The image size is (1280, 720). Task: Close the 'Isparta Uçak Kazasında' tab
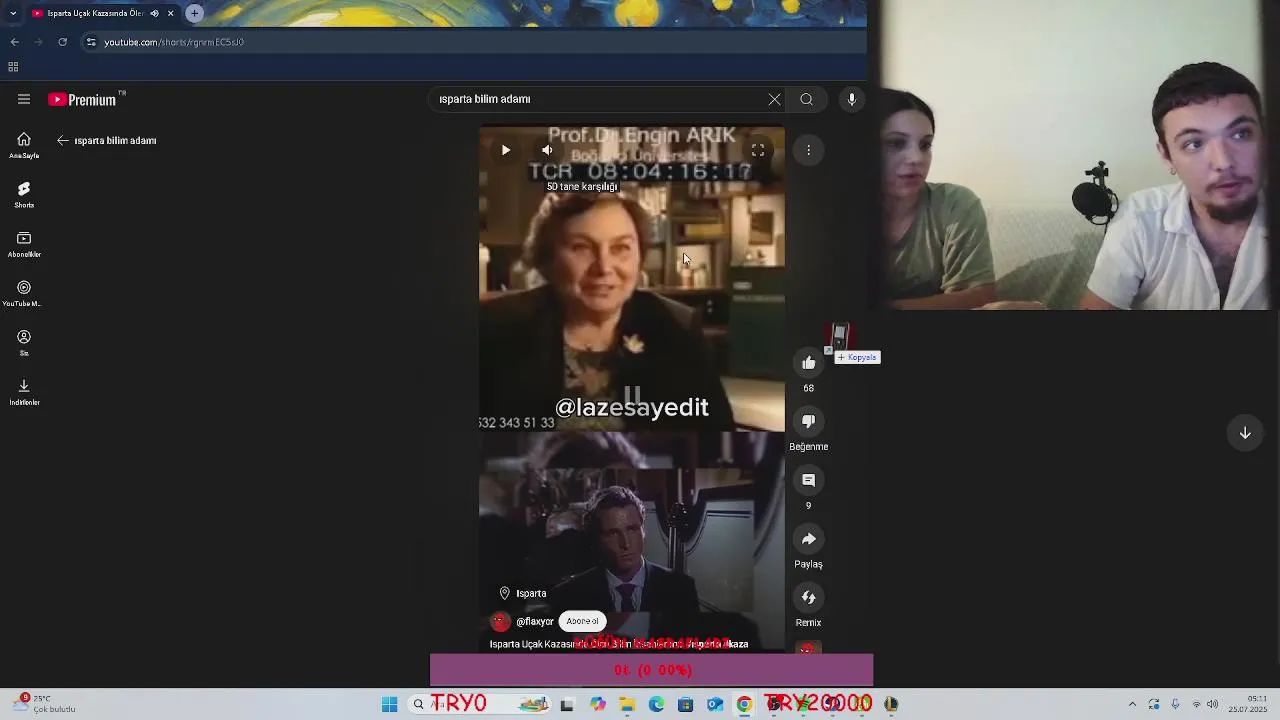pos(171,13)
